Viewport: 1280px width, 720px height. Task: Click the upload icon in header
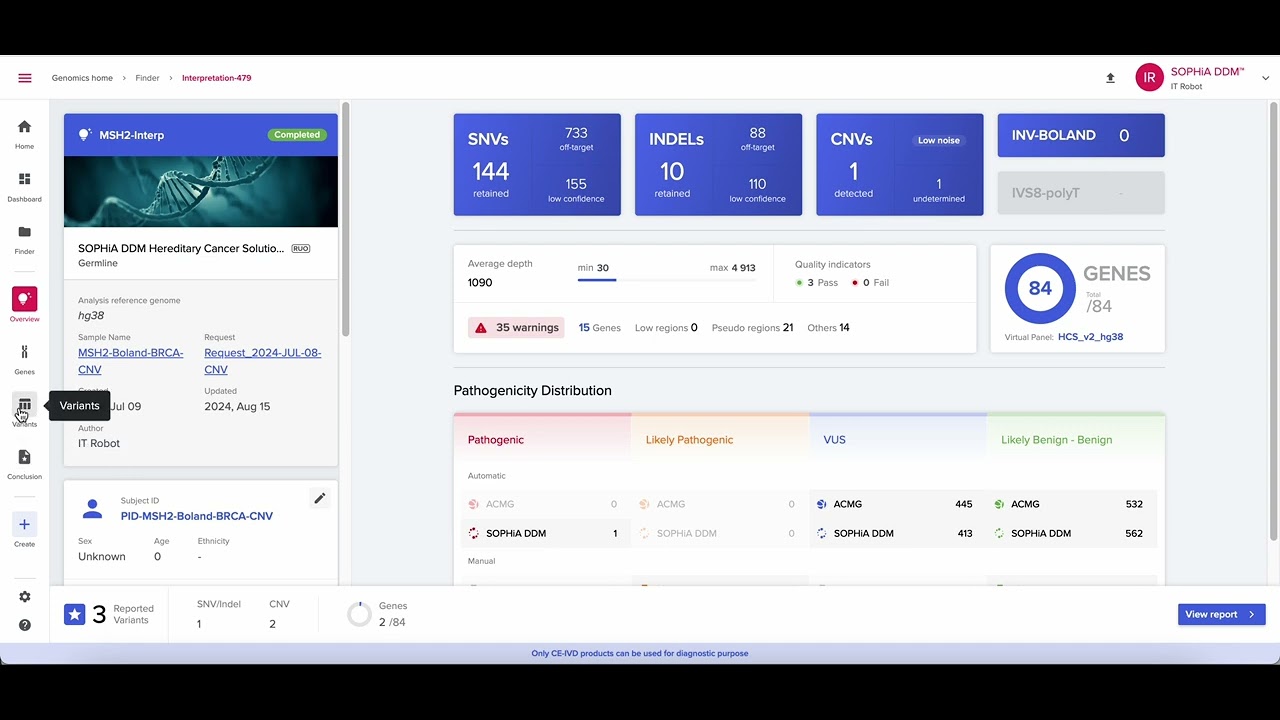click(x=1110, y=78)
